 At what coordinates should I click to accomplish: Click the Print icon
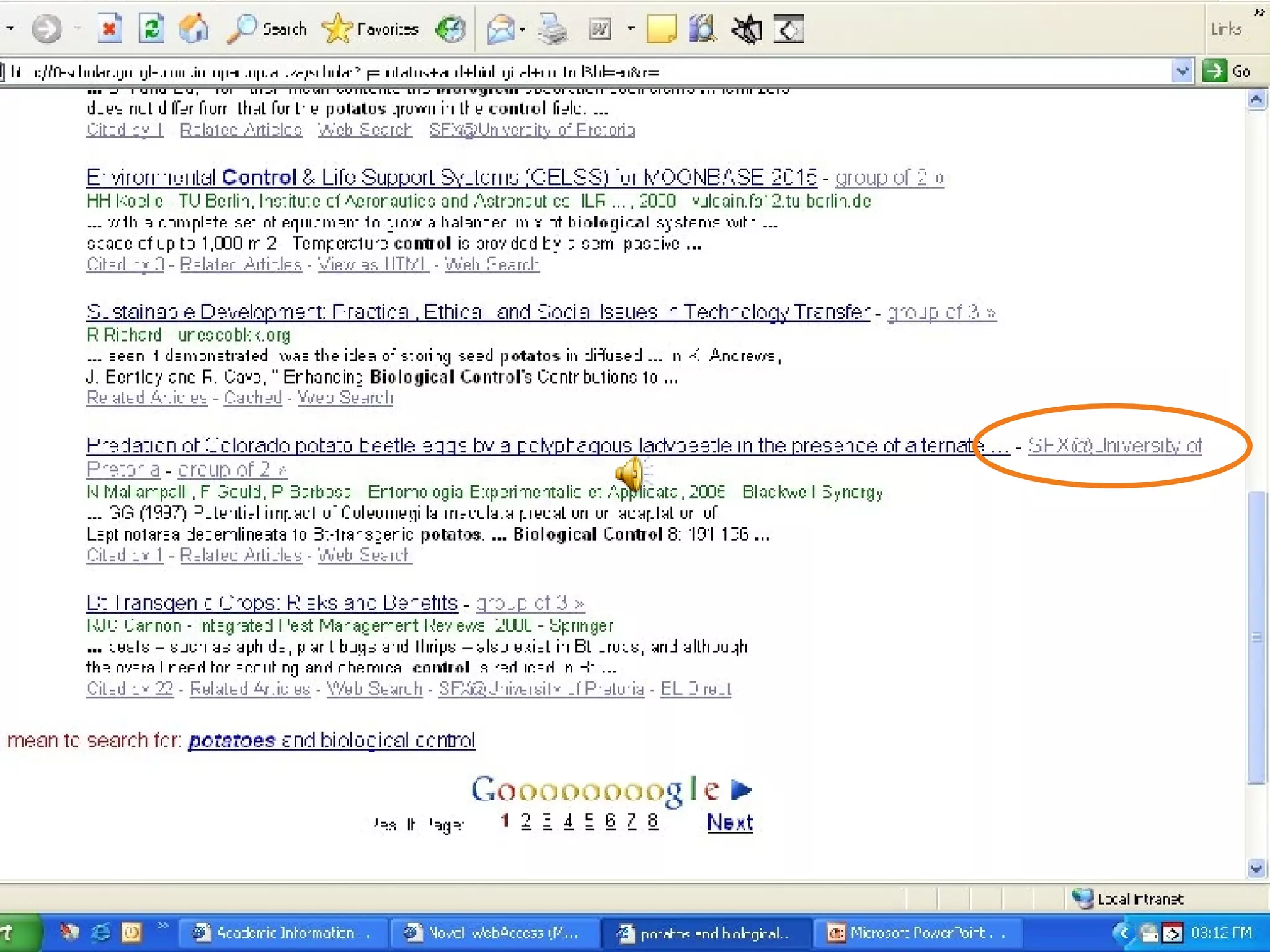pos(553,29)
